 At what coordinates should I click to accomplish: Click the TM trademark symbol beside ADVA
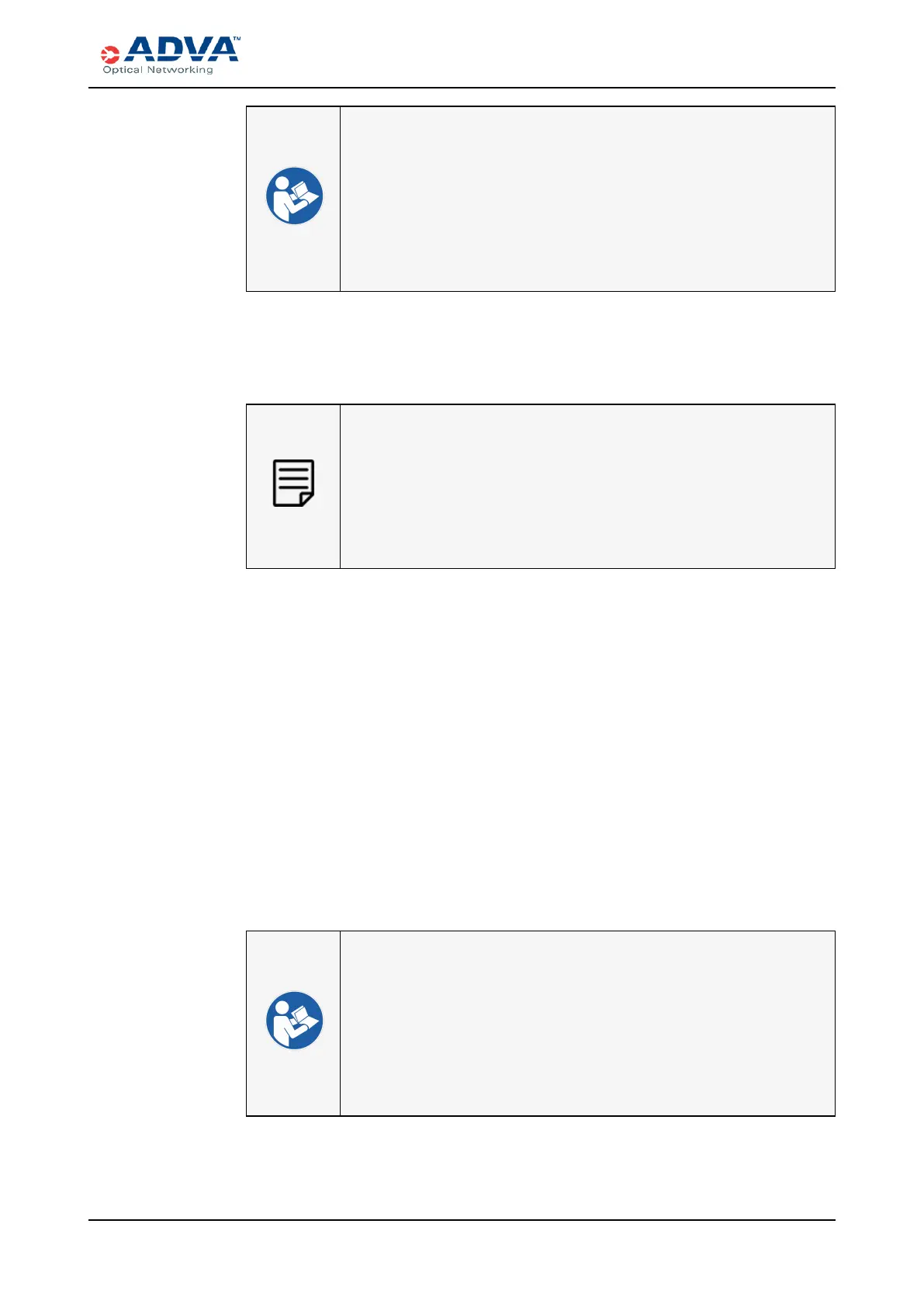tap(237, 38)
